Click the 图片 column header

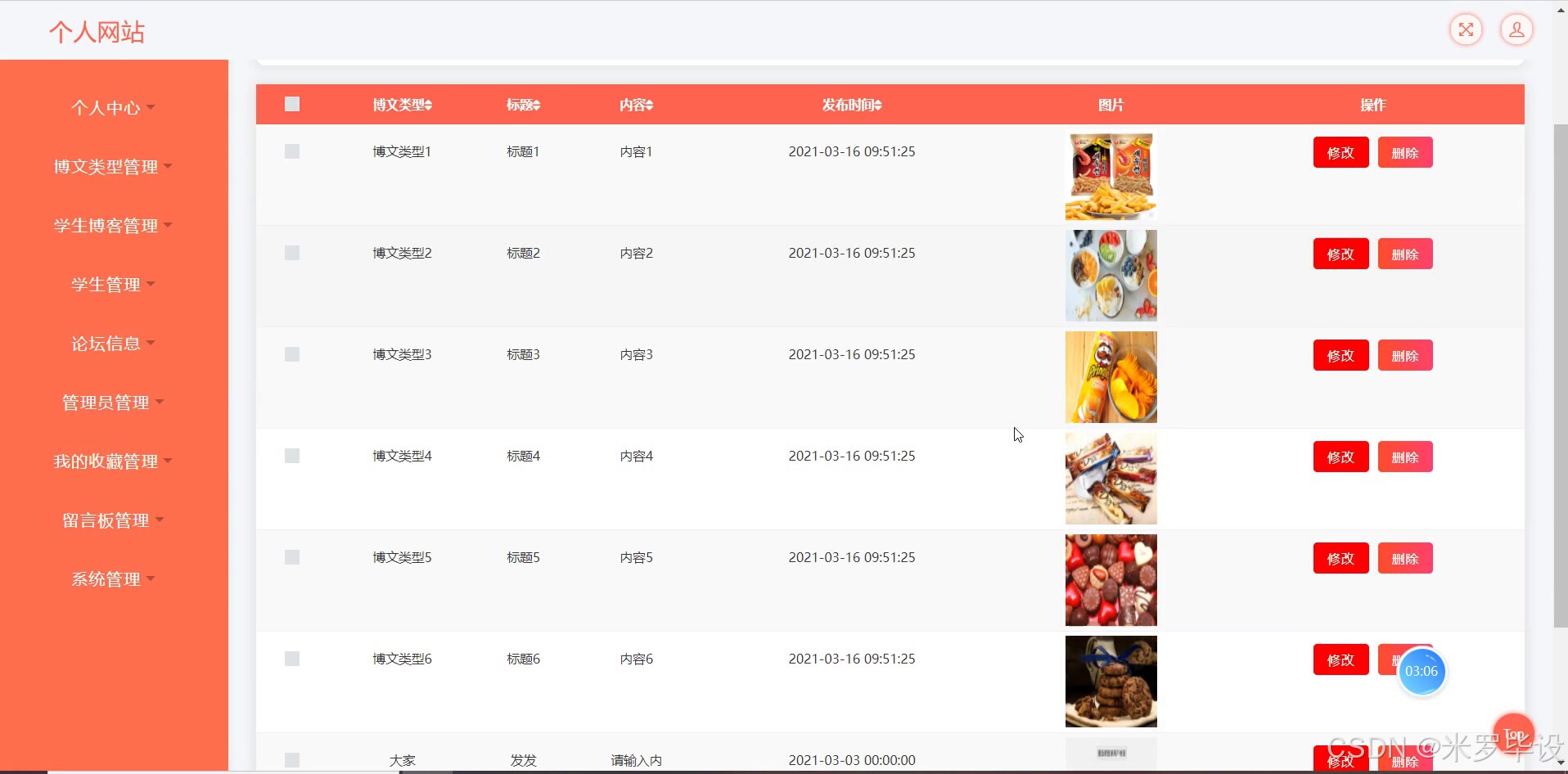[1111, 105]
